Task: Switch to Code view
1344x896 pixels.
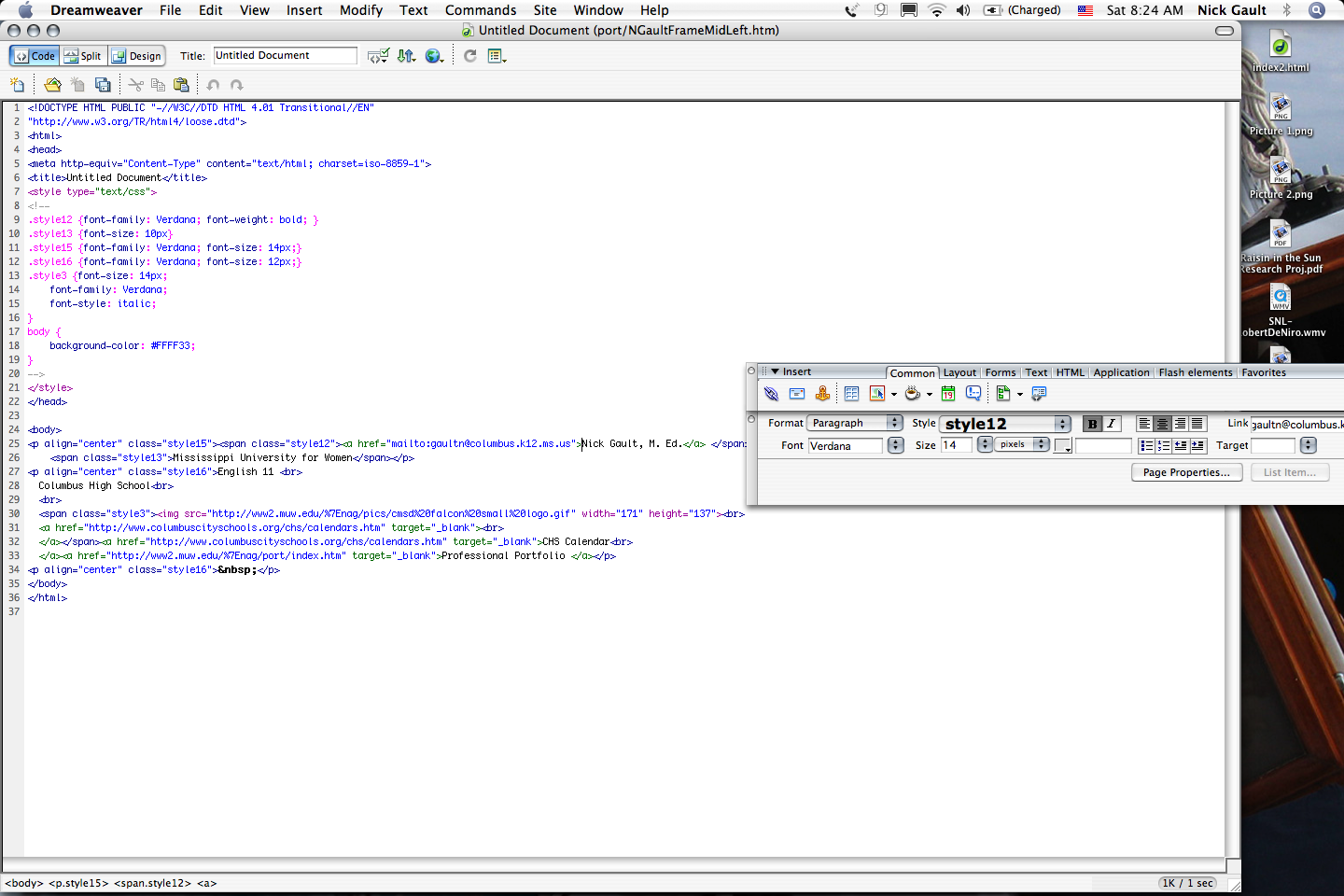Action: 35,56
